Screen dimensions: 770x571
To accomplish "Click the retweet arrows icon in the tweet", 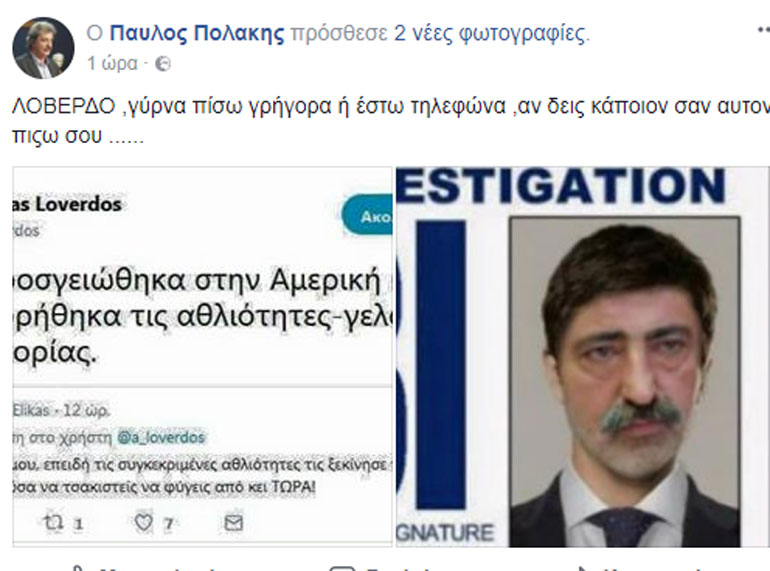I will 52,522.
